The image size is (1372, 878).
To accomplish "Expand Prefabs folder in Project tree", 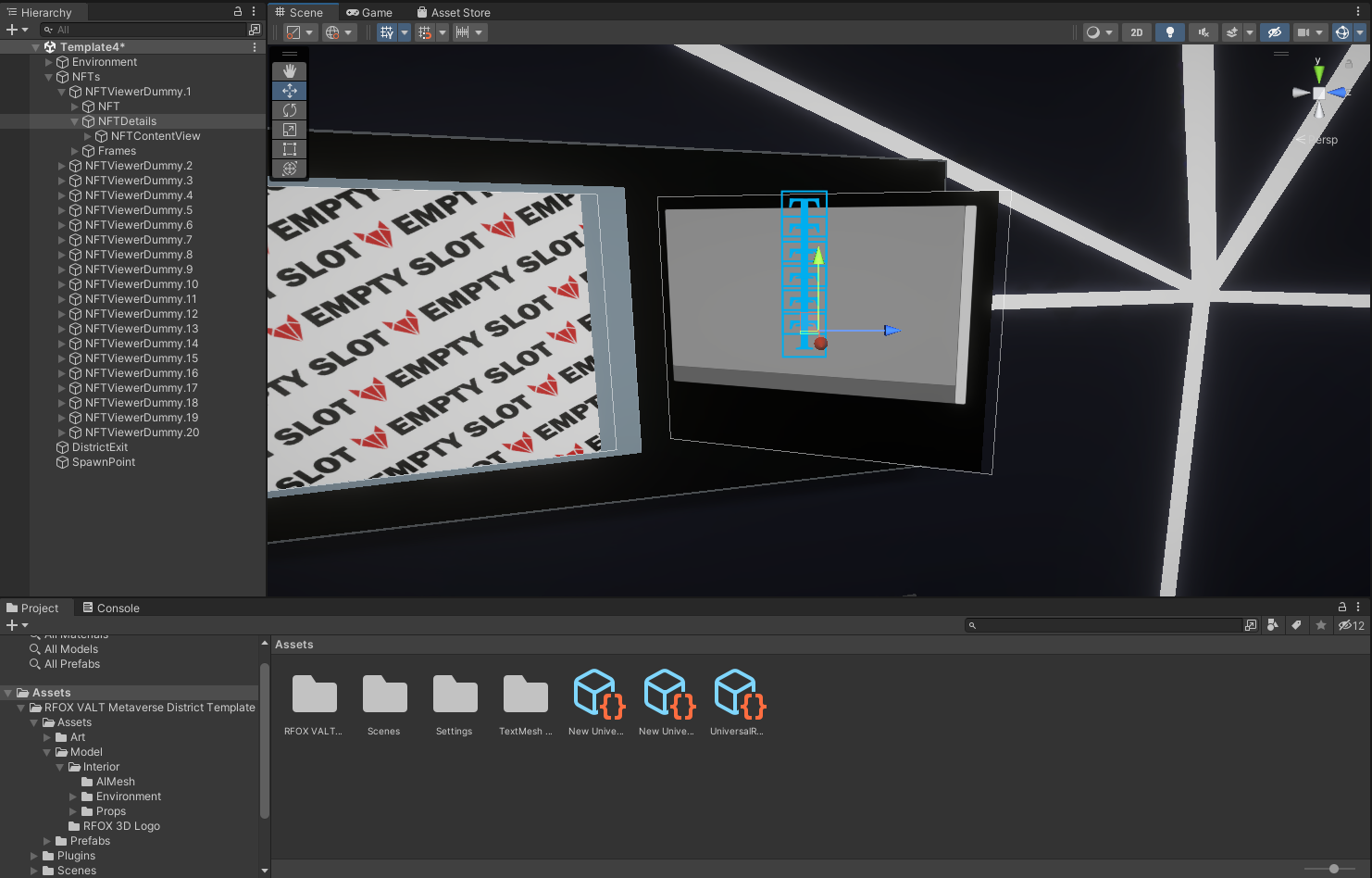I will pos(47,841).
